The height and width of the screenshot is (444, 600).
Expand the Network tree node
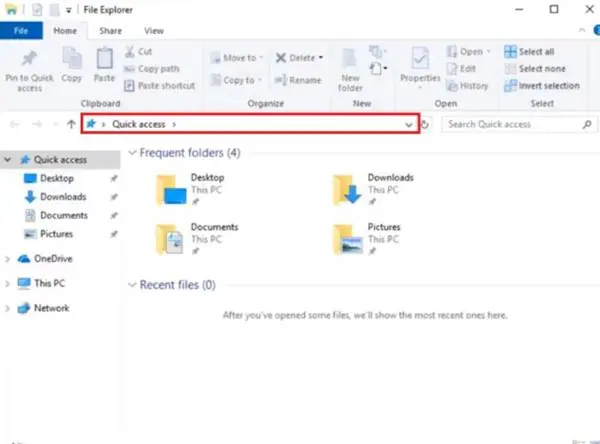[7, 308]
